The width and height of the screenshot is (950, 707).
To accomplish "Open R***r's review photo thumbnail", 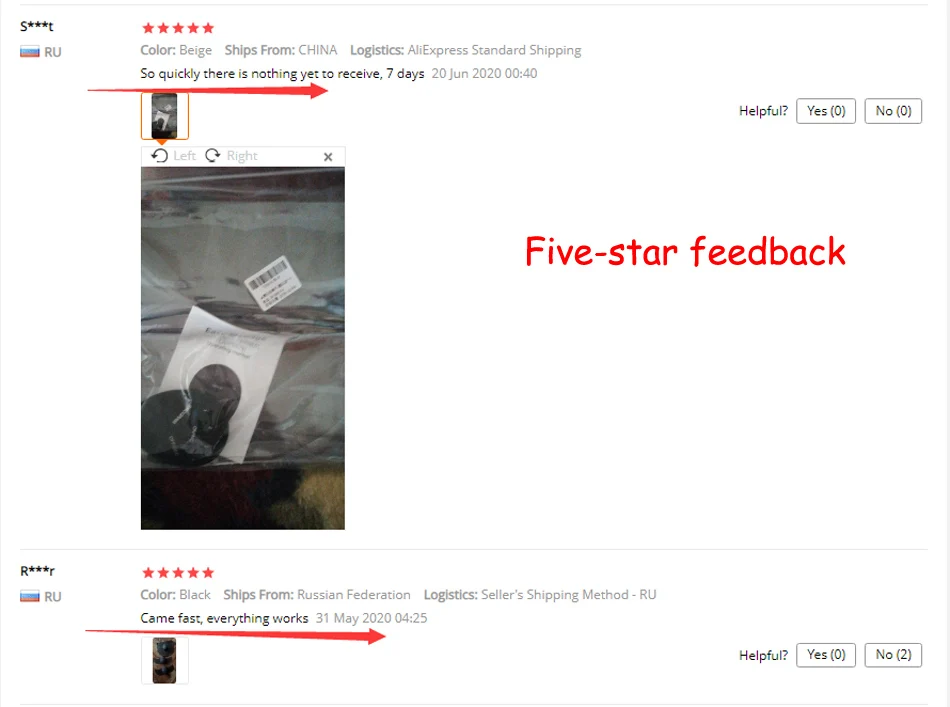I will pos(165,660).
